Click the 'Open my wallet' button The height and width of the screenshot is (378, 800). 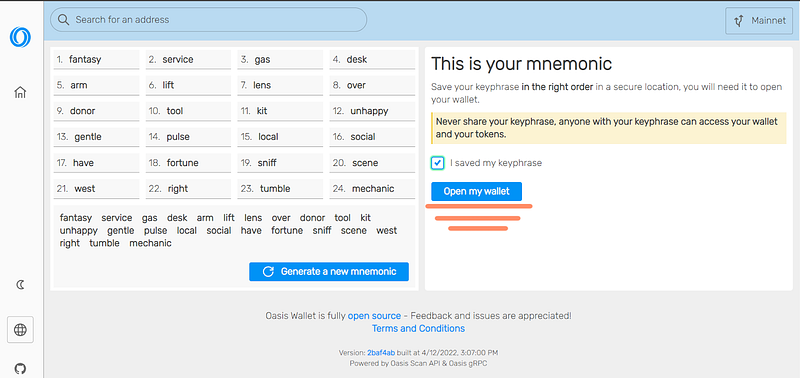click(x=477, y=191)
